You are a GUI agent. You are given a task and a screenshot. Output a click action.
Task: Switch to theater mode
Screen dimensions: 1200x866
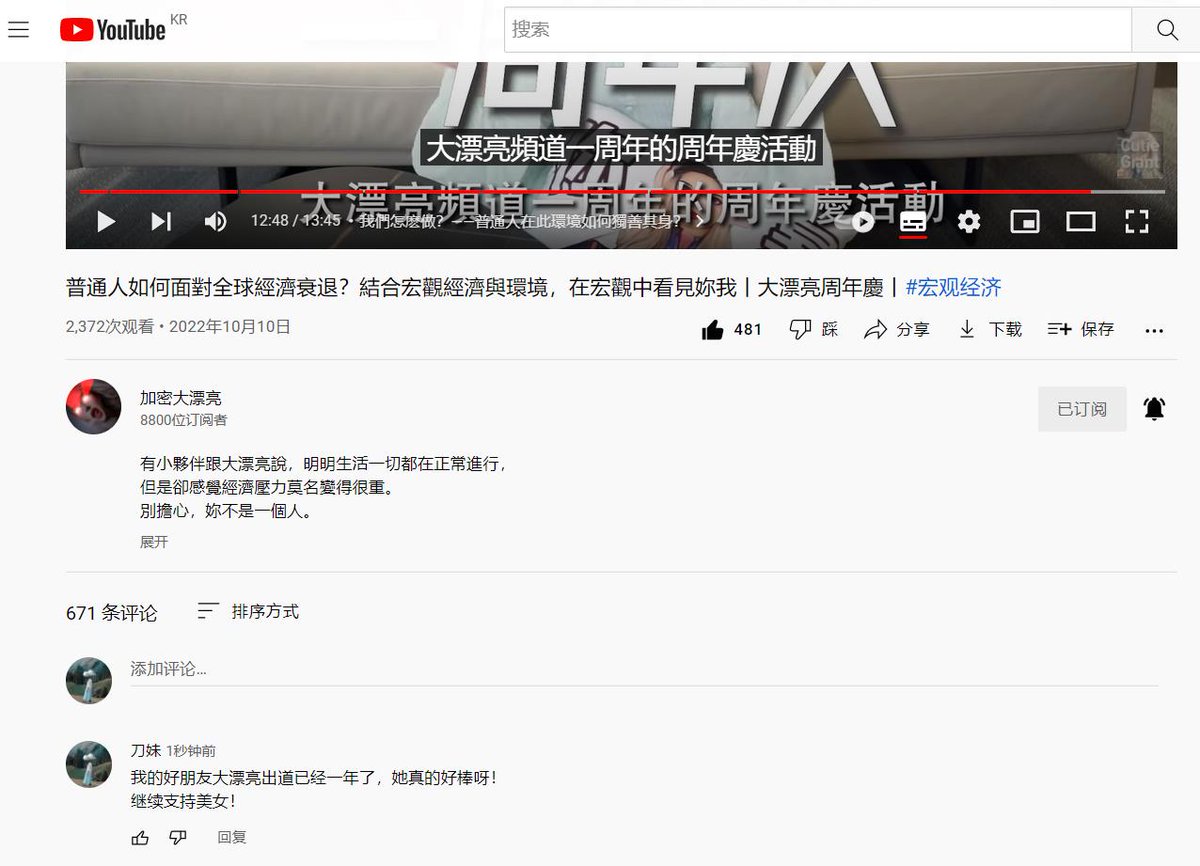[x=1081, y=221]
